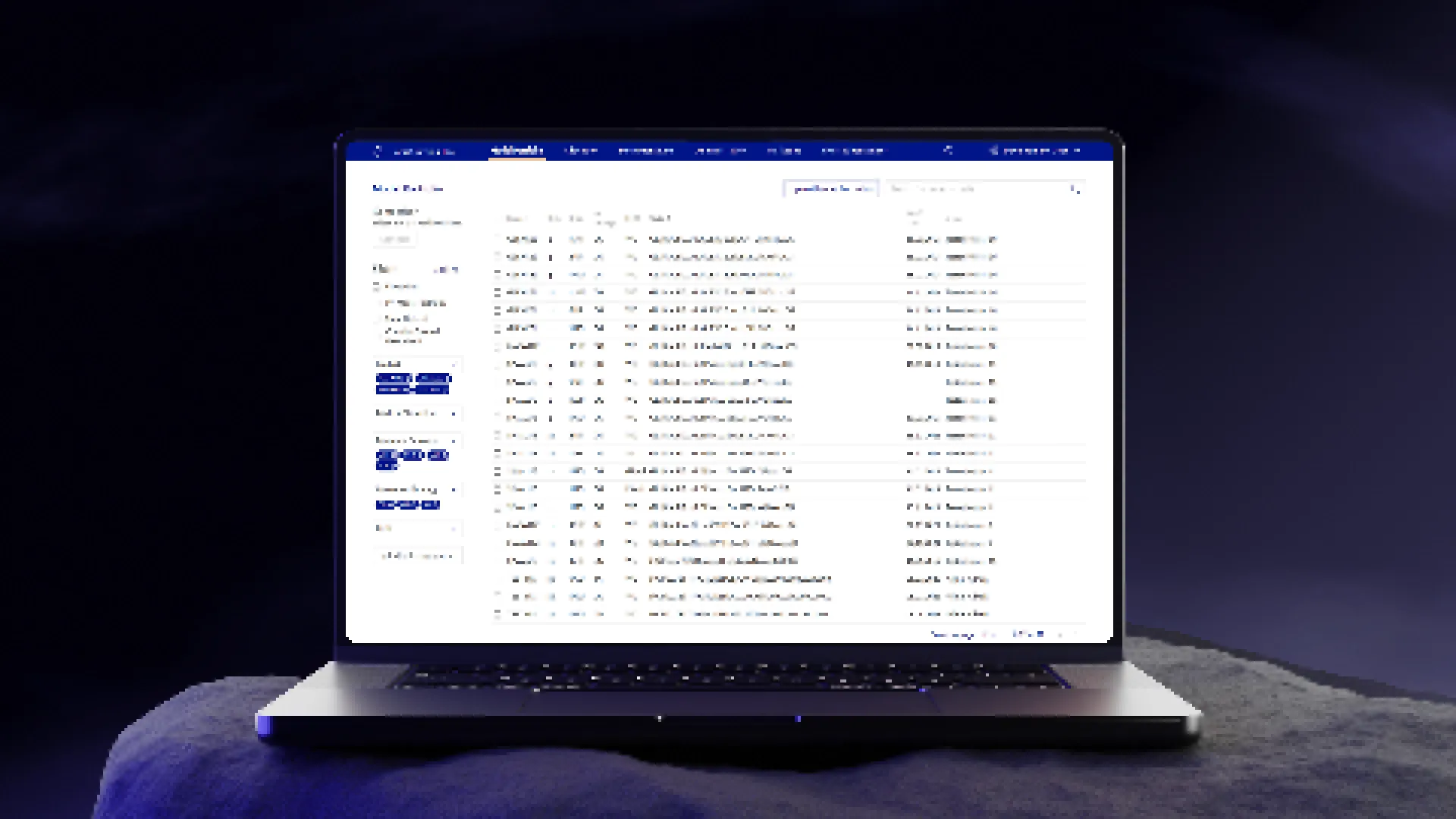This screenshot has height=819, width=1456.
Task: Click the search magnifier icon in the blue navigation bar
Action: [x=947, y=150]
